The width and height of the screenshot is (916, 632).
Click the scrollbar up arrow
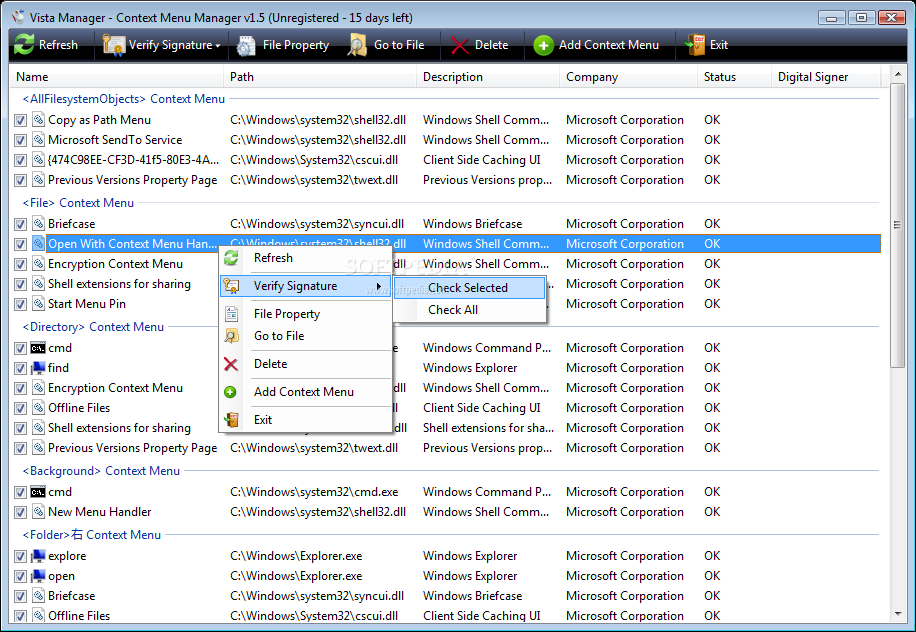(x=897, y=74)
